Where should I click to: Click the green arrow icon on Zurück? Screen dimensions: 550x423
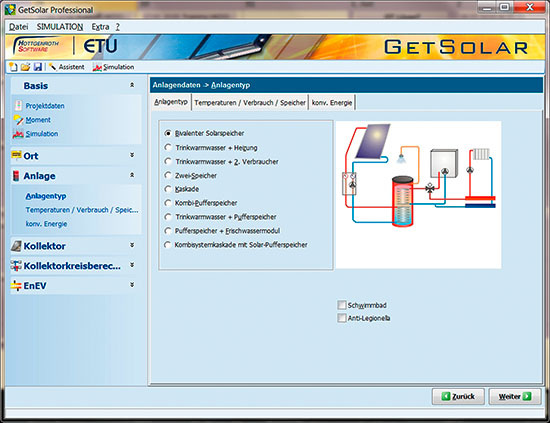pyautogui.click(x=446, y=396)
